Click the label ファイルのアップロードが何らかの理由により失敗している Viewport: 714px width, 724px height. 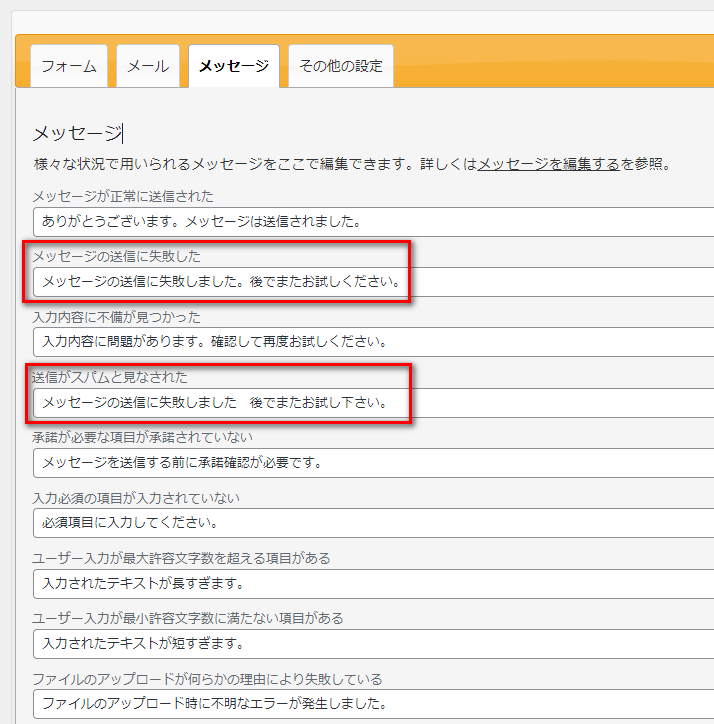pyautogui.click(x=207, y=679)
